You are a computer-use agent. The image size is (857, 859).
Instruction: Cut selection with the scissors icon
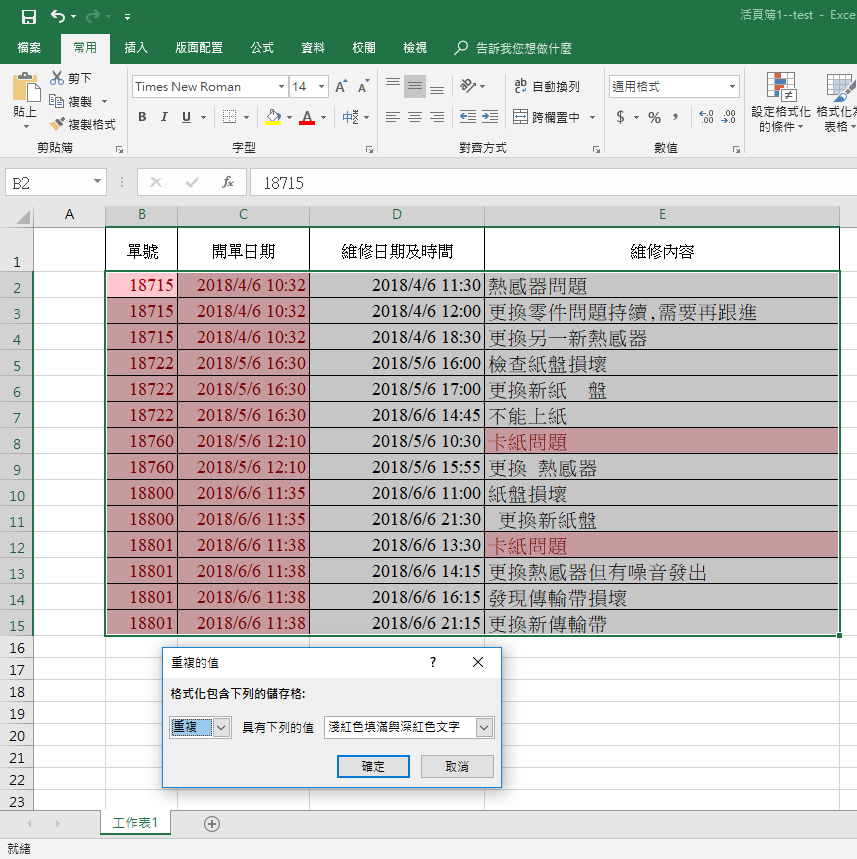coord(57,78)
